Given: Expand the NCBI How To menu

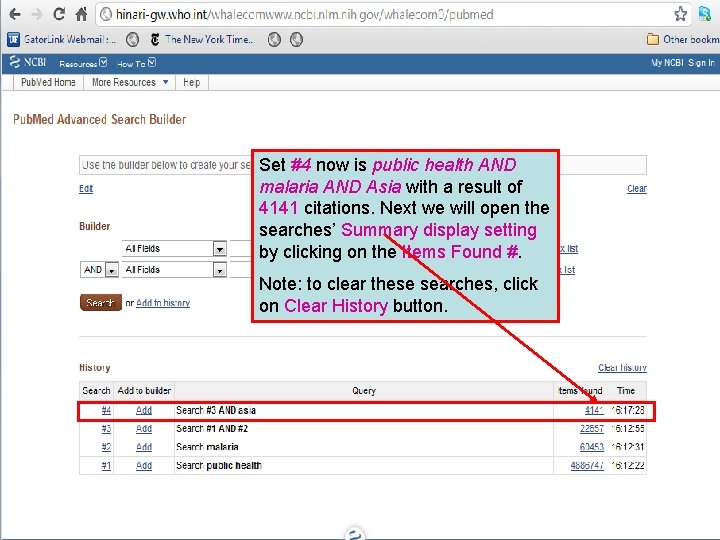Looking at the screenshot, I should point(136,63).
